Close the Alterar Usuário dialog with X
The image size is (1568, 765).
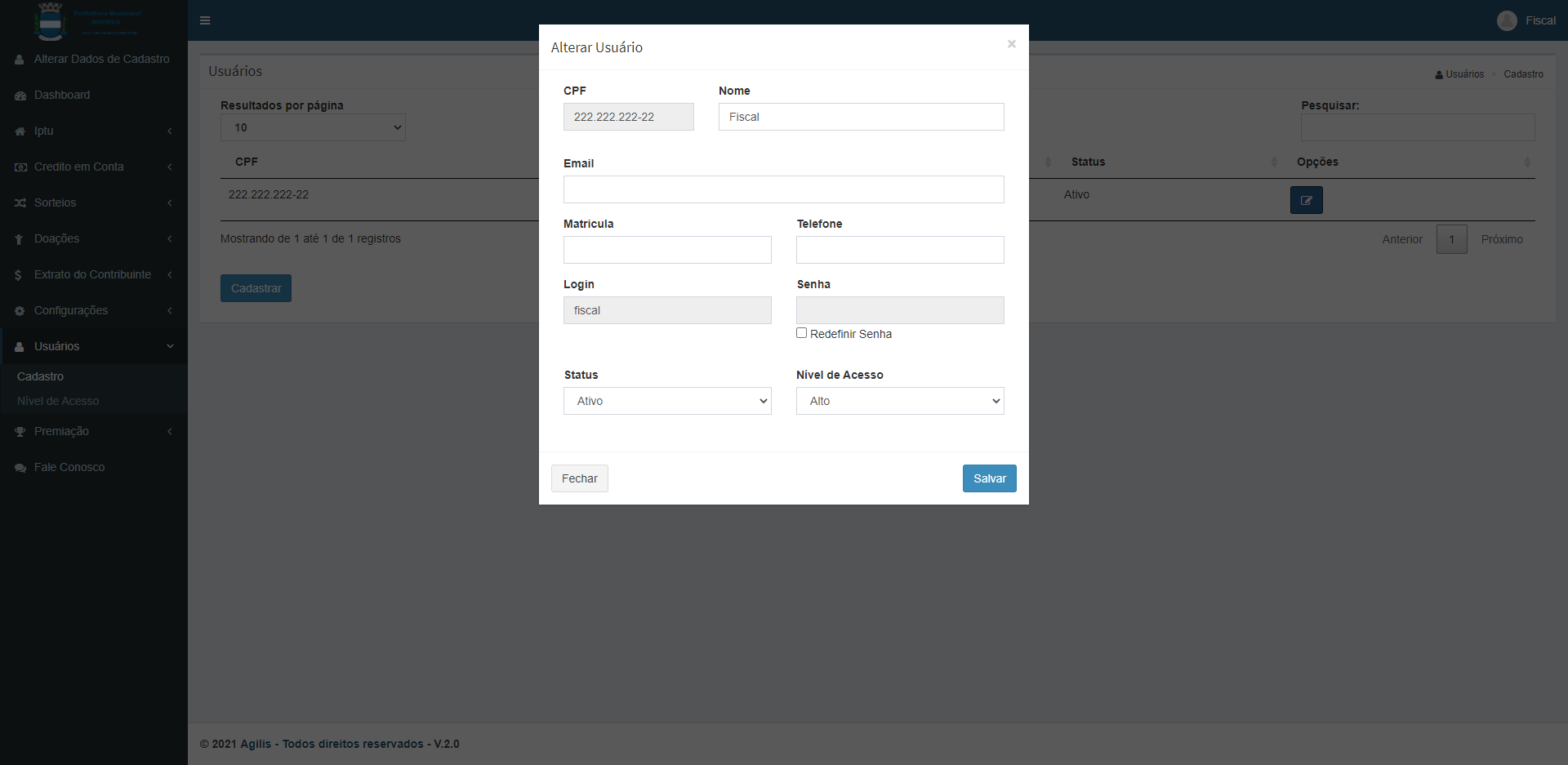click(x=1011, y=44)
